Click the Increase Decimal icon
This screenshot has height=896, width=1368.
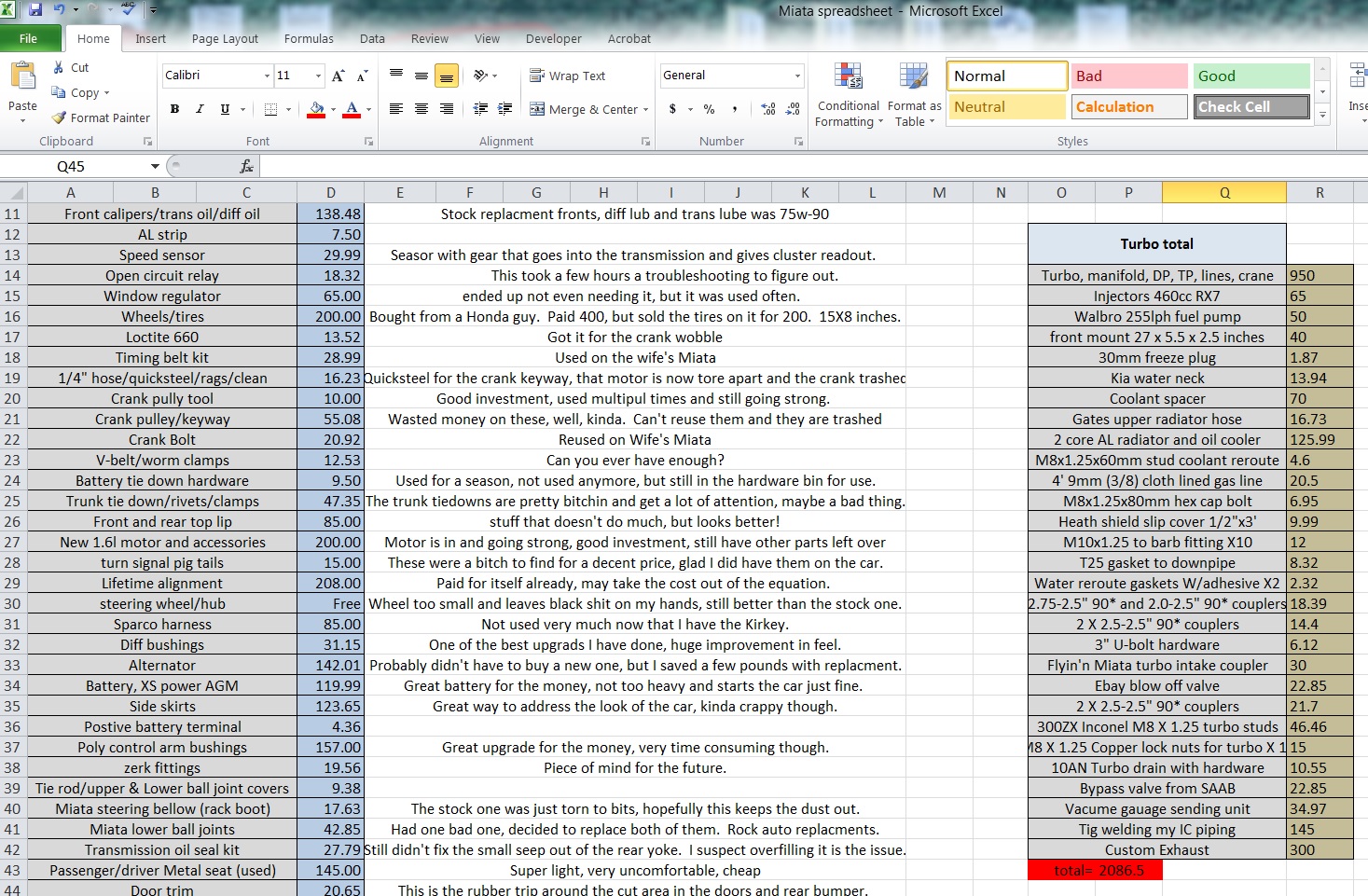768,109
